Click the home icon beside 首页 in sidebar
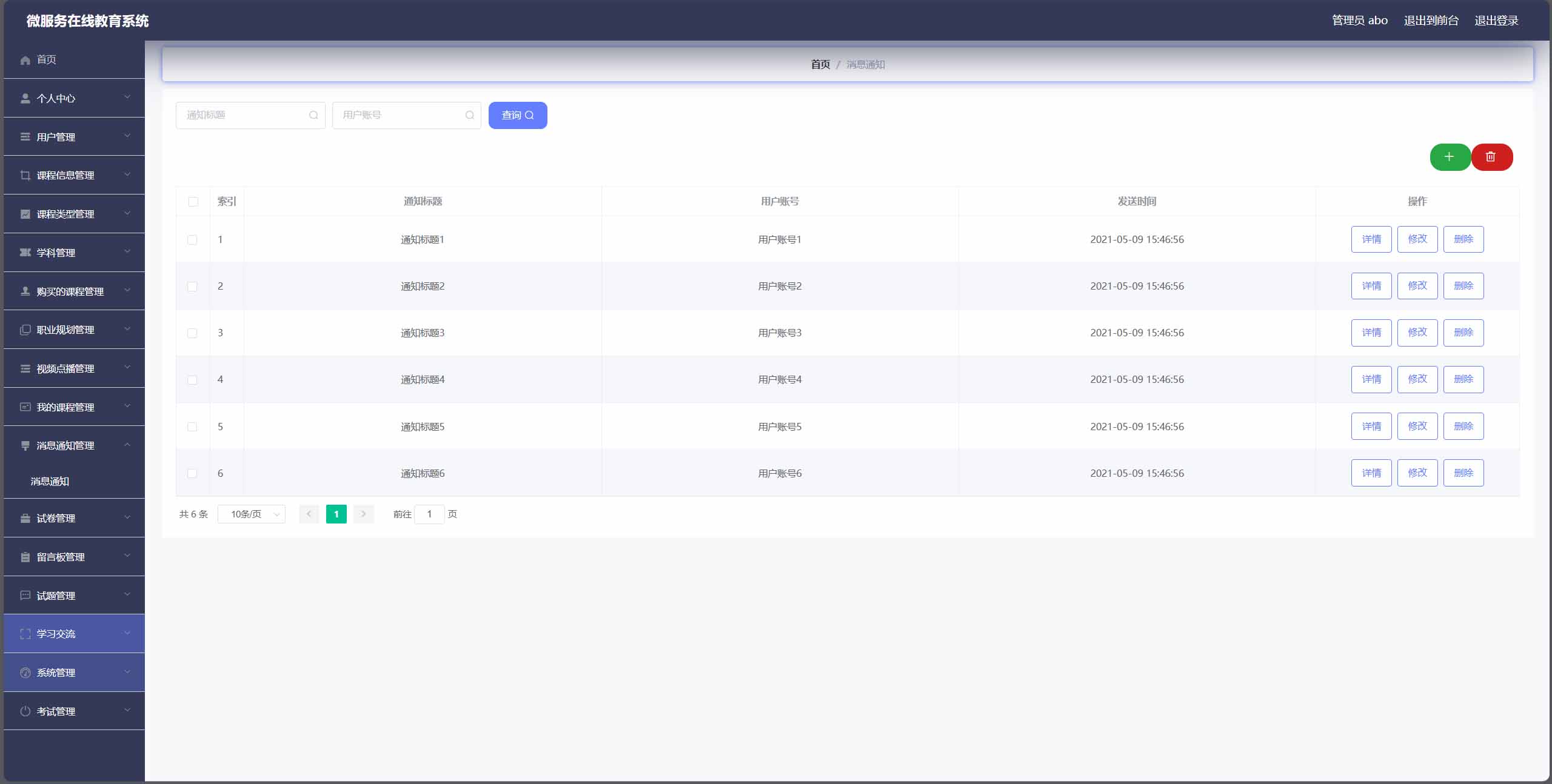Image resolution: width=1552 pixels, height=784 pixels. (x=25, y=60)
